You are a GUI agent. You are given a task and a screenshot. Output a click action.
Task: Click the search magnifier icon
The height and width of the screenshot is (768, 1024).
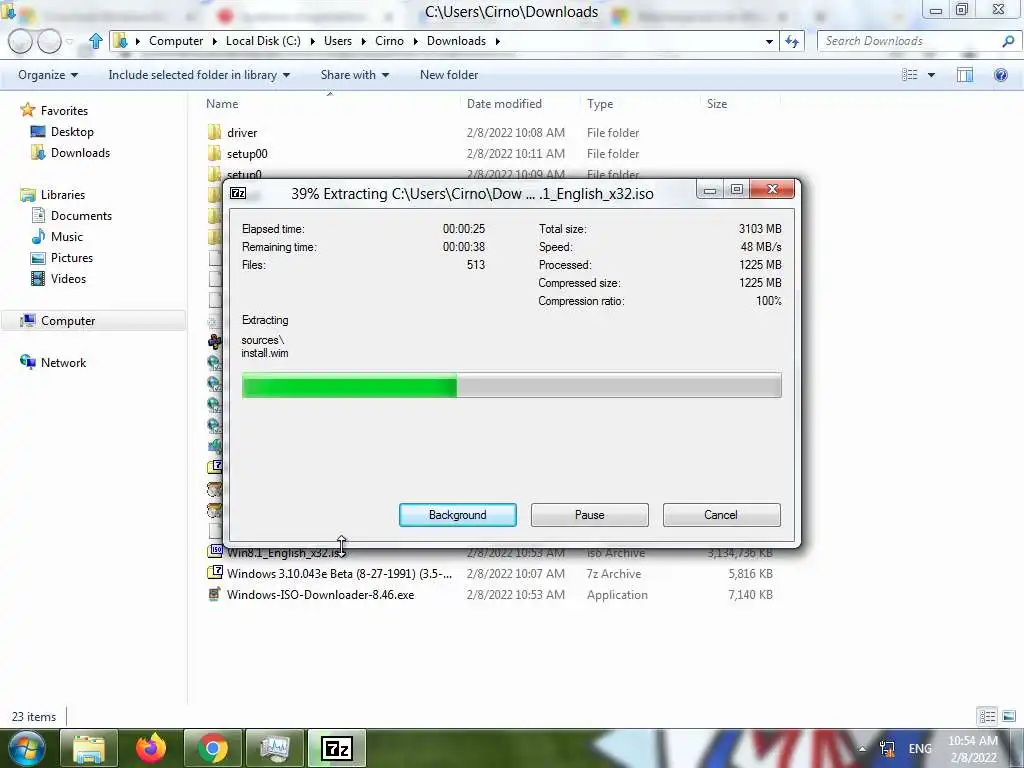tap(1008, 41)
